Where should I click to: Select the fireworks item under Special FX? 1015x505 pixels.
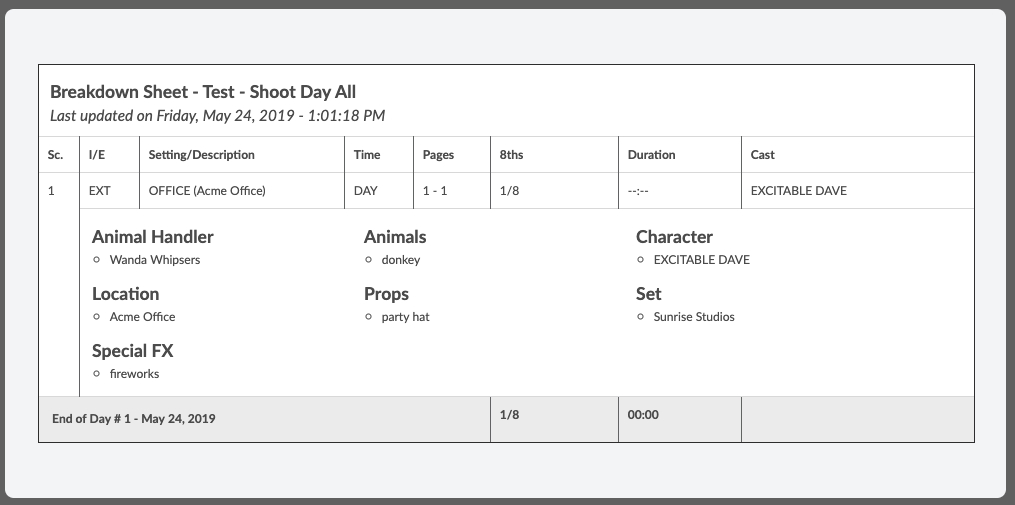coord(134,374)
